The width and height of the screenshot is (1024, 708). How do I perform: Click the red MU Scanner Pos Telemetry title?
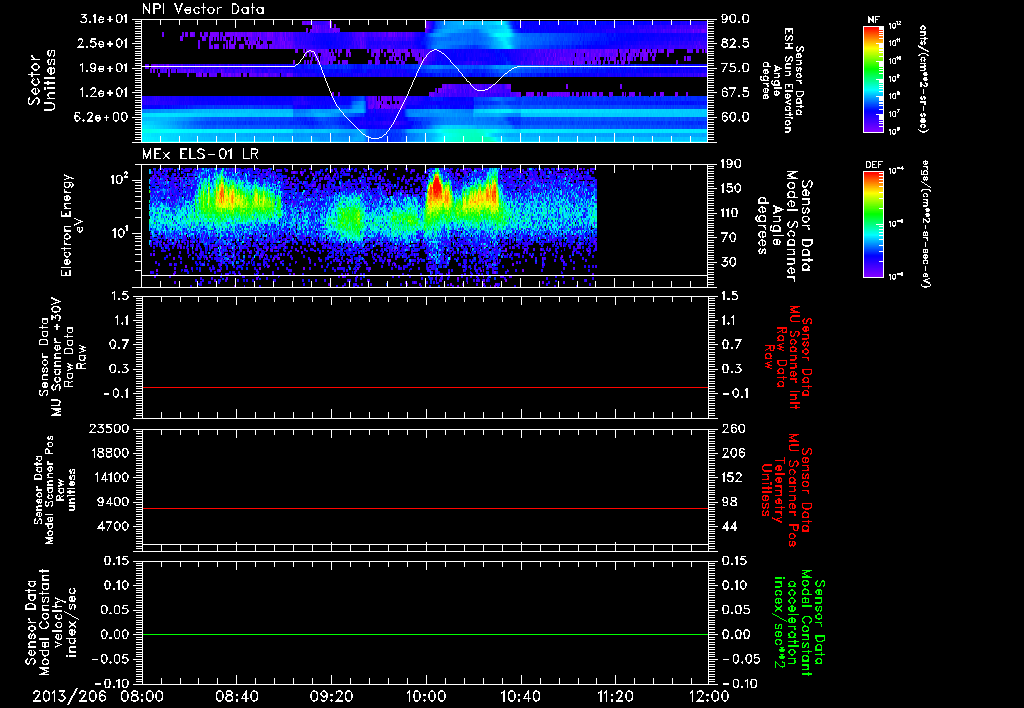(x=786, y=490)
